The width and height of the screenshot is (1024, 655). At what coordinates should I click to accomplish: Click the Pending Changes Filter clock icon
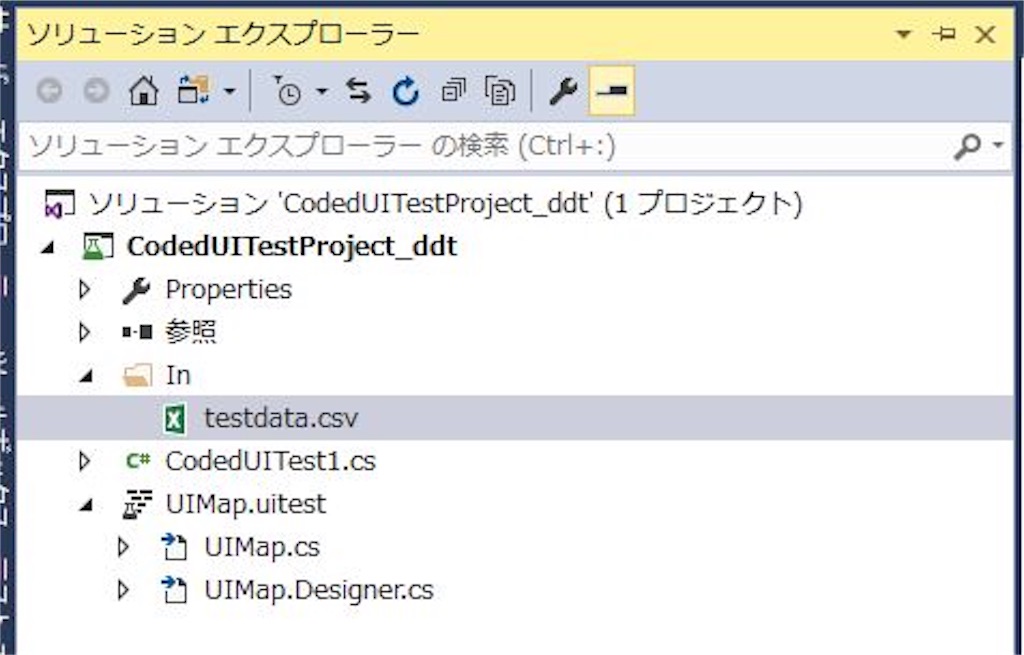(x=287, y=91)
